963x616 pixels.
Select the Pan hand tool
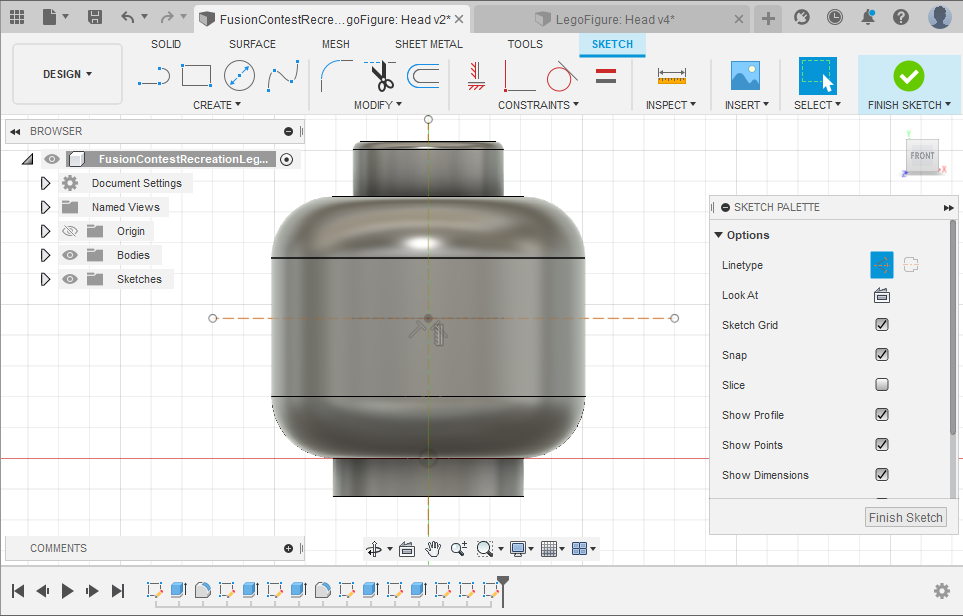click(x=433, y=548)
